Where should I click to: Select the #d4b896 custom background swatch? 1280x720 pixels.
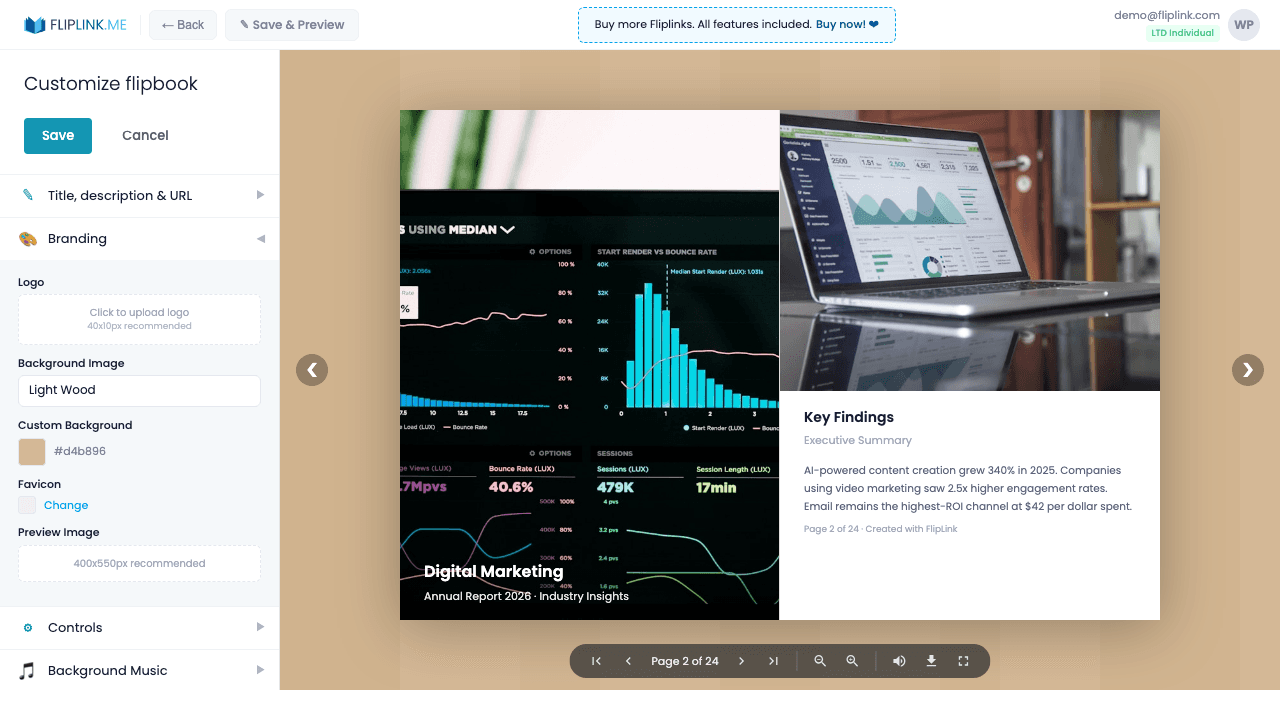pyautogui.click(x=30, y=451)
